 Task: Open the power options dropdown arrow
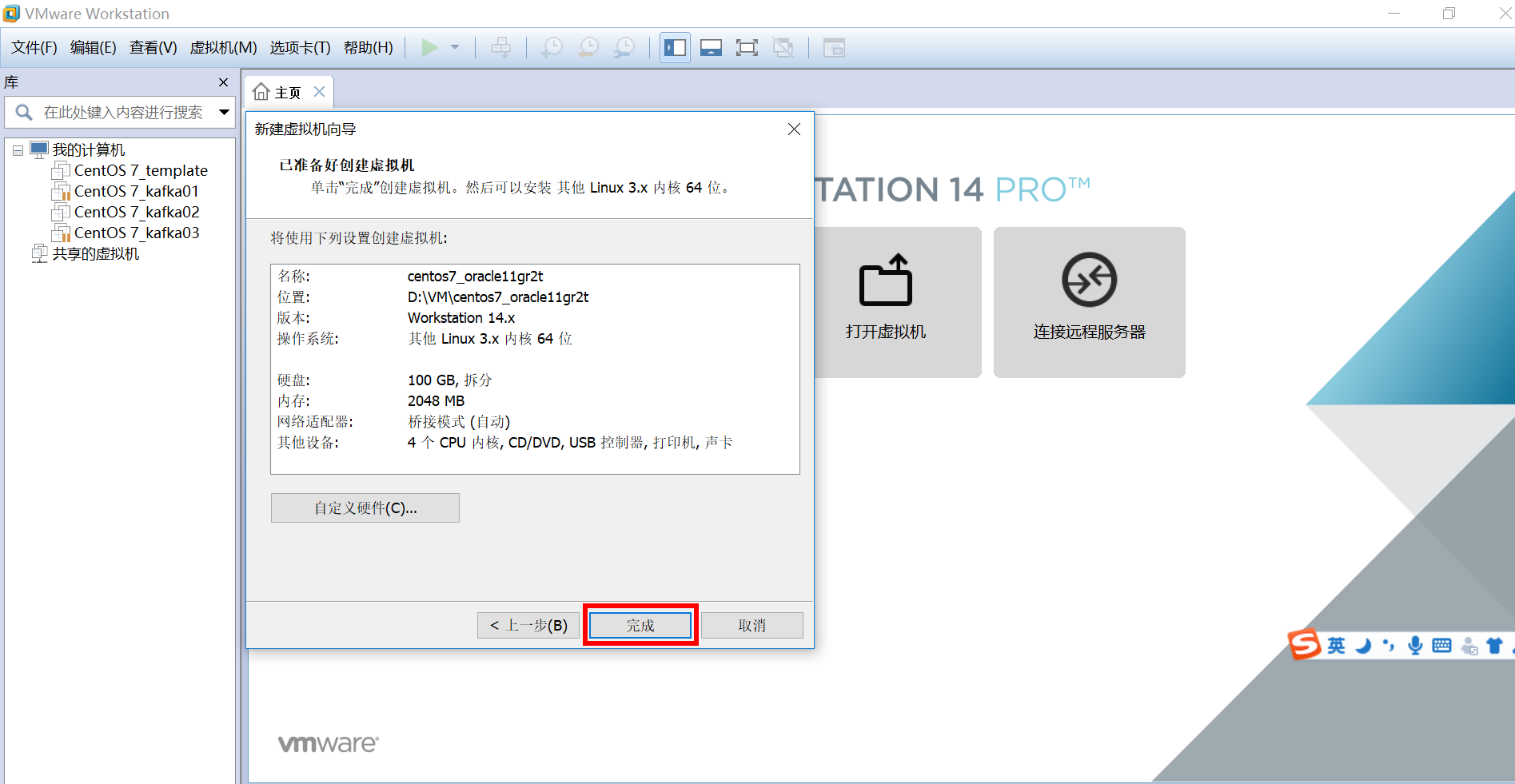pos(455,48)
